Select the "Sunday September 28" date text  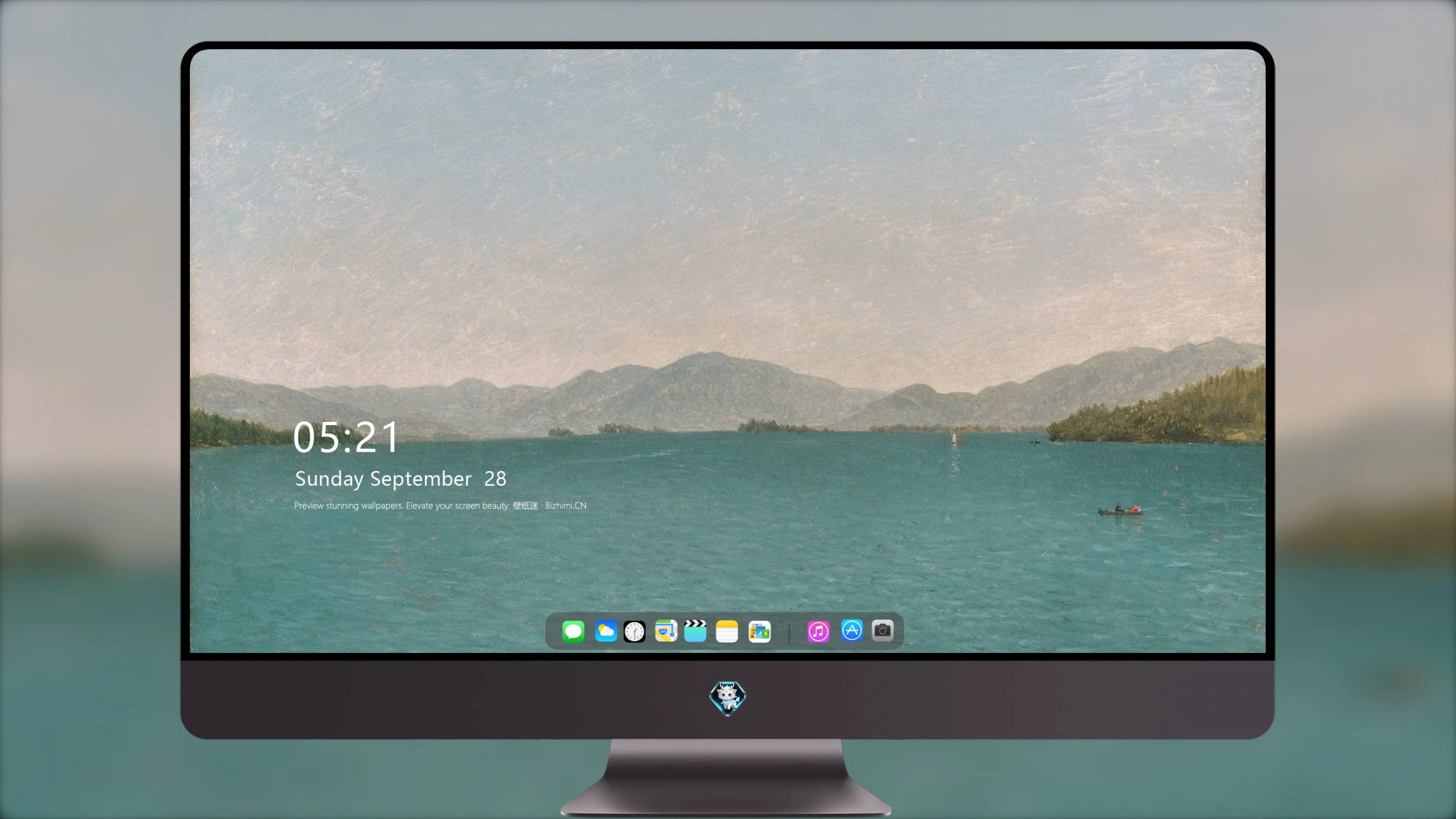(401, 479)
